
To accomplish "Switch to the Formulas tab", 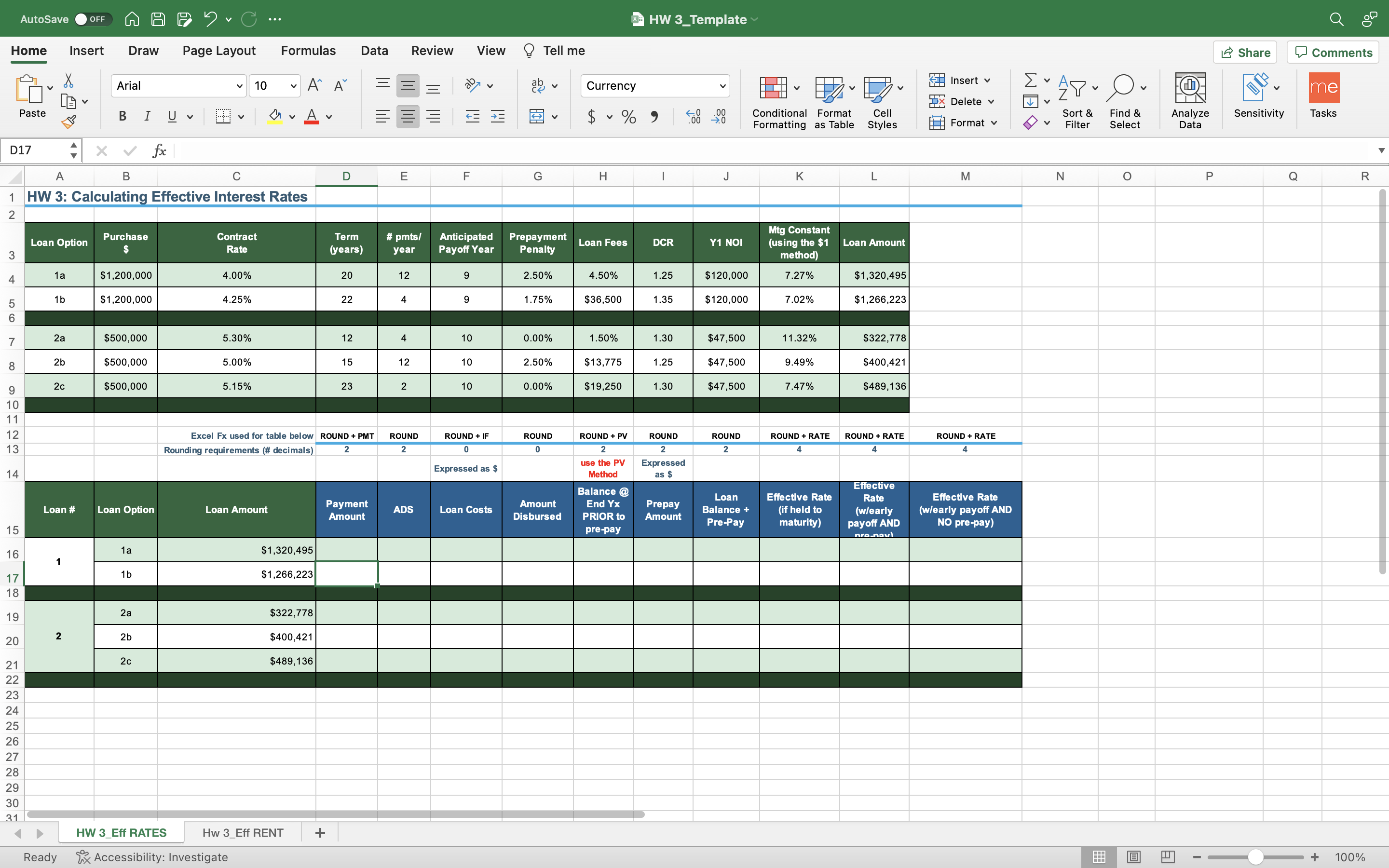I will click(308, 51).
